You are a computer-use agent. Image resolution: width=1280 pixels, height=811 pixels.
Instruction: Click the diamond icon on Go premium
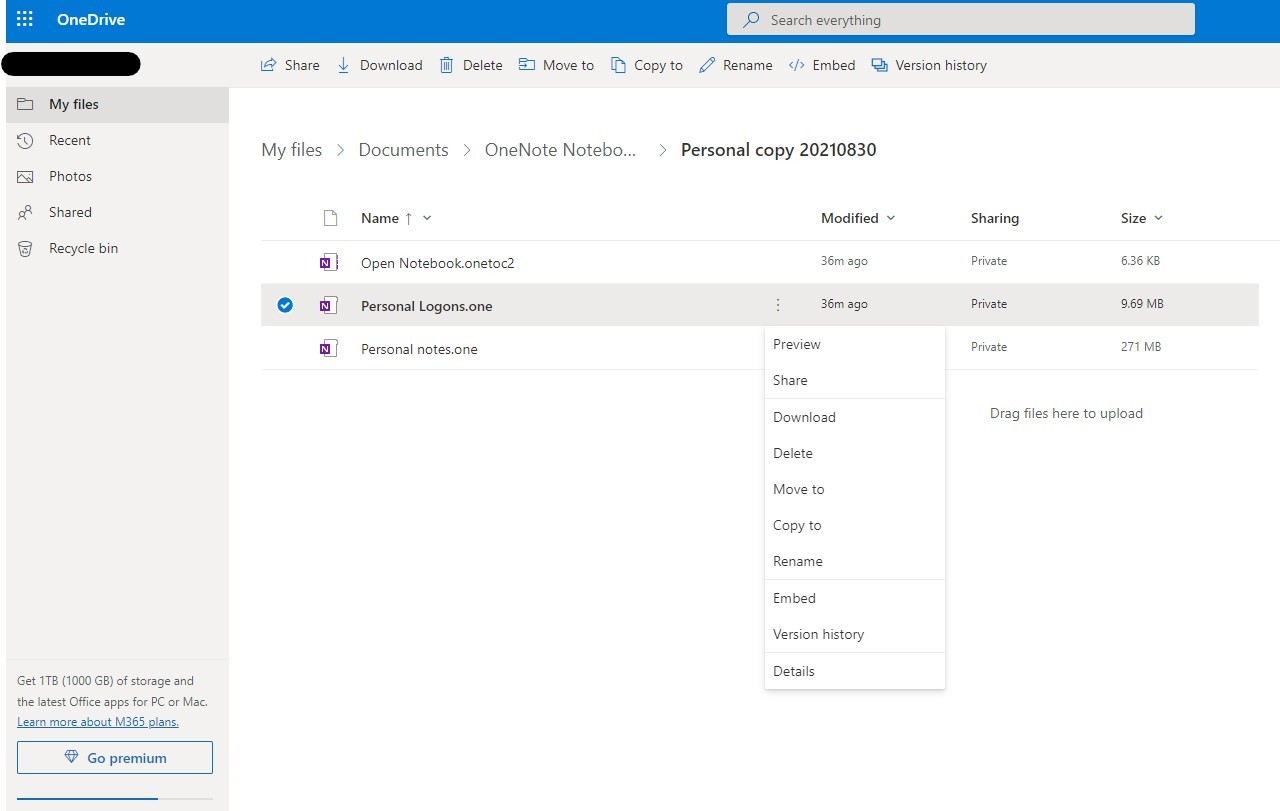tap(71, 758)
